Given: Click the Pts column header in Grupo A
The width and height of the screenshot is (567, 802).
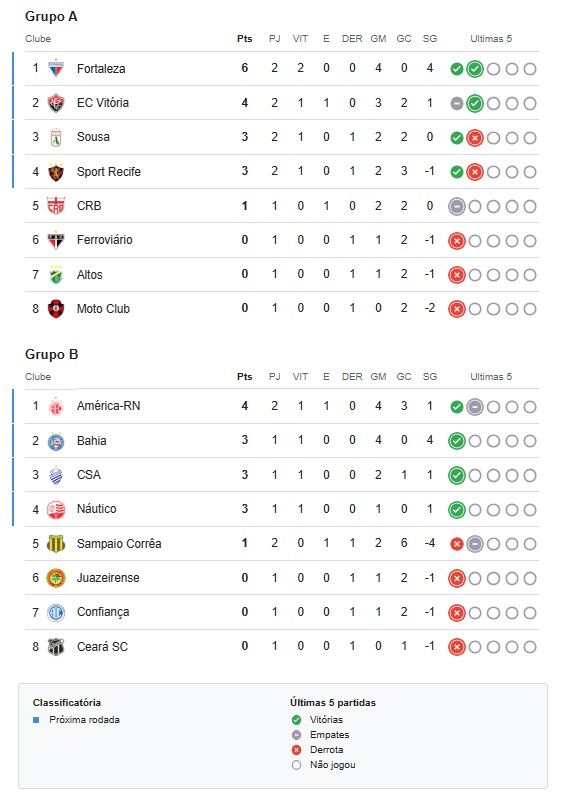Looking at the screenshot, I should (245, 39).
